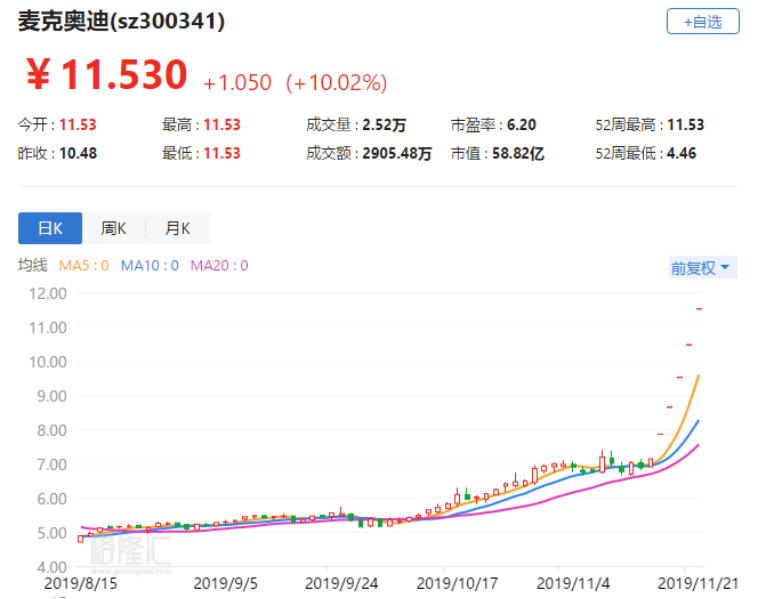The image size is (775, 599).
Task: Click the 2019/11/21 date axis label
Action: (x=698, y=584)
